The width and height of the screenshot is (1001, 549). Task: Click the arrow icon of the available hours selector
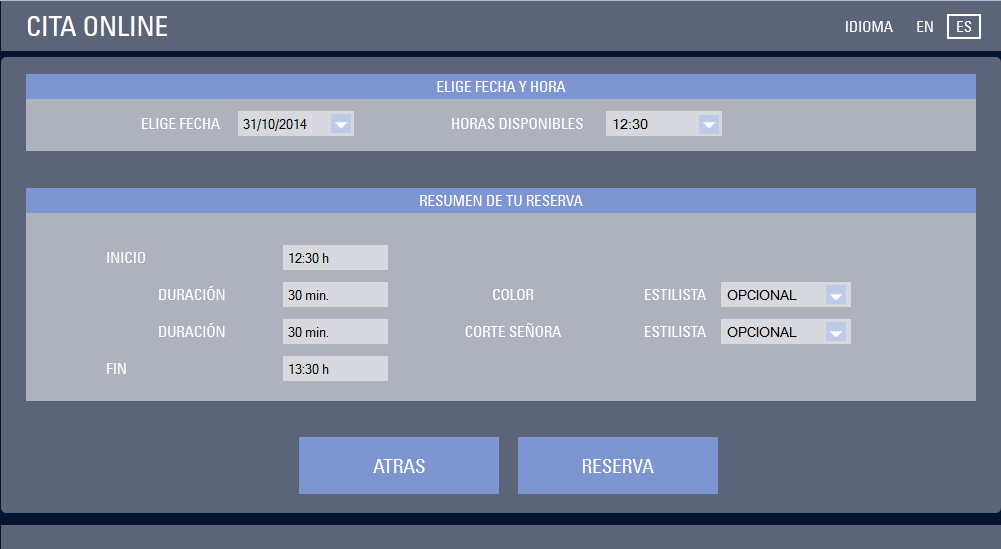708,124
